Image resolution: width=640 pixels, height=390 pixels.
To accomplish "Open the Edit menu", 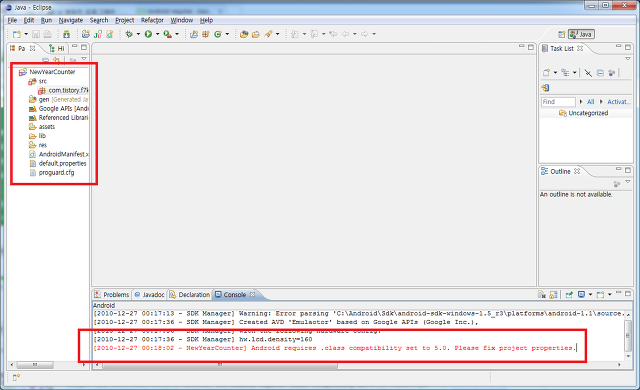I will [x=29, y=20].
